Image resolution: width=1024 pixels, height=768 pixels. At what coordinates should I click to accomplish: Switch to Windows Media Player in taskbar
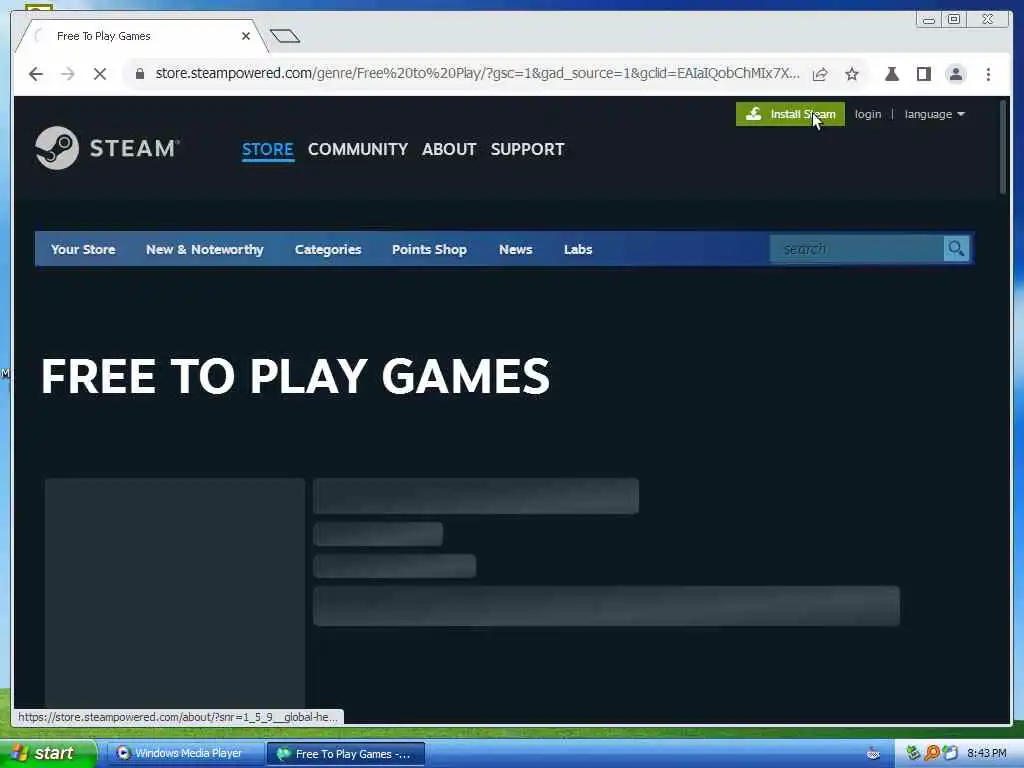[185, 754]
